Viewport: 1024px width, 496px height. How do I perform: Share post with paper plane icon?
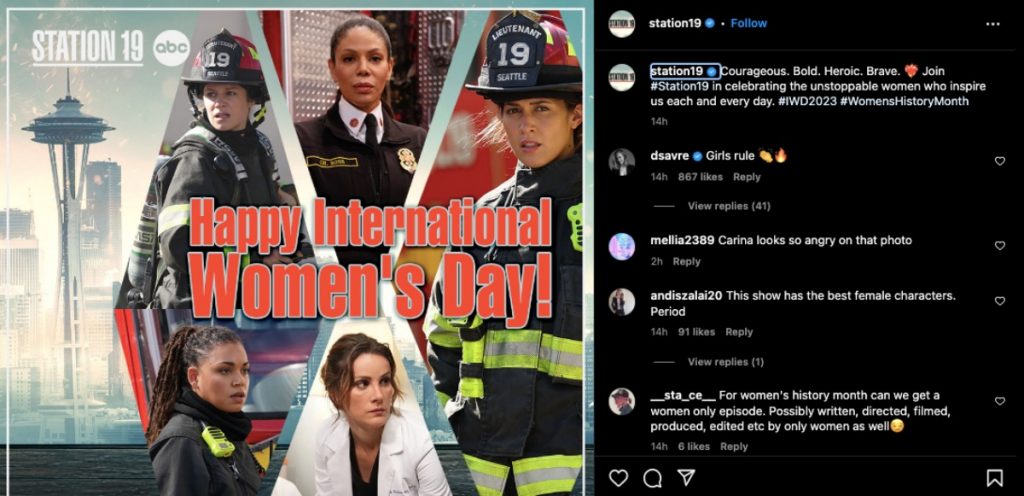coord(686,478)
